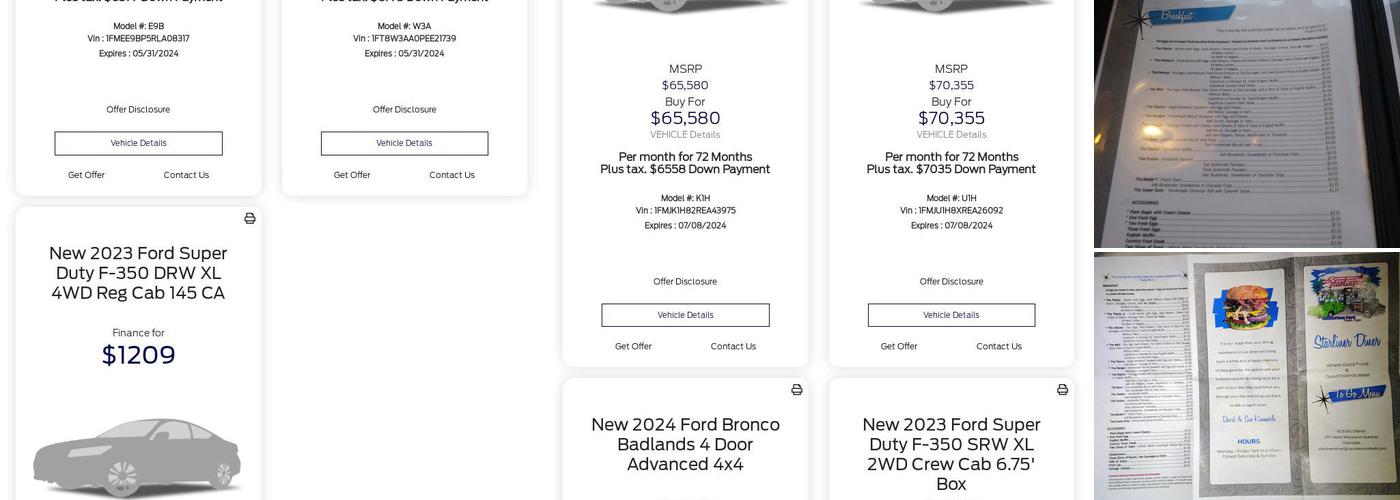Image resolution: width=1400 pixels, height=500 pixels.
Task: Get Offer for model E9B vehicle
Action: pyautogui.click(x=86, y=175)
